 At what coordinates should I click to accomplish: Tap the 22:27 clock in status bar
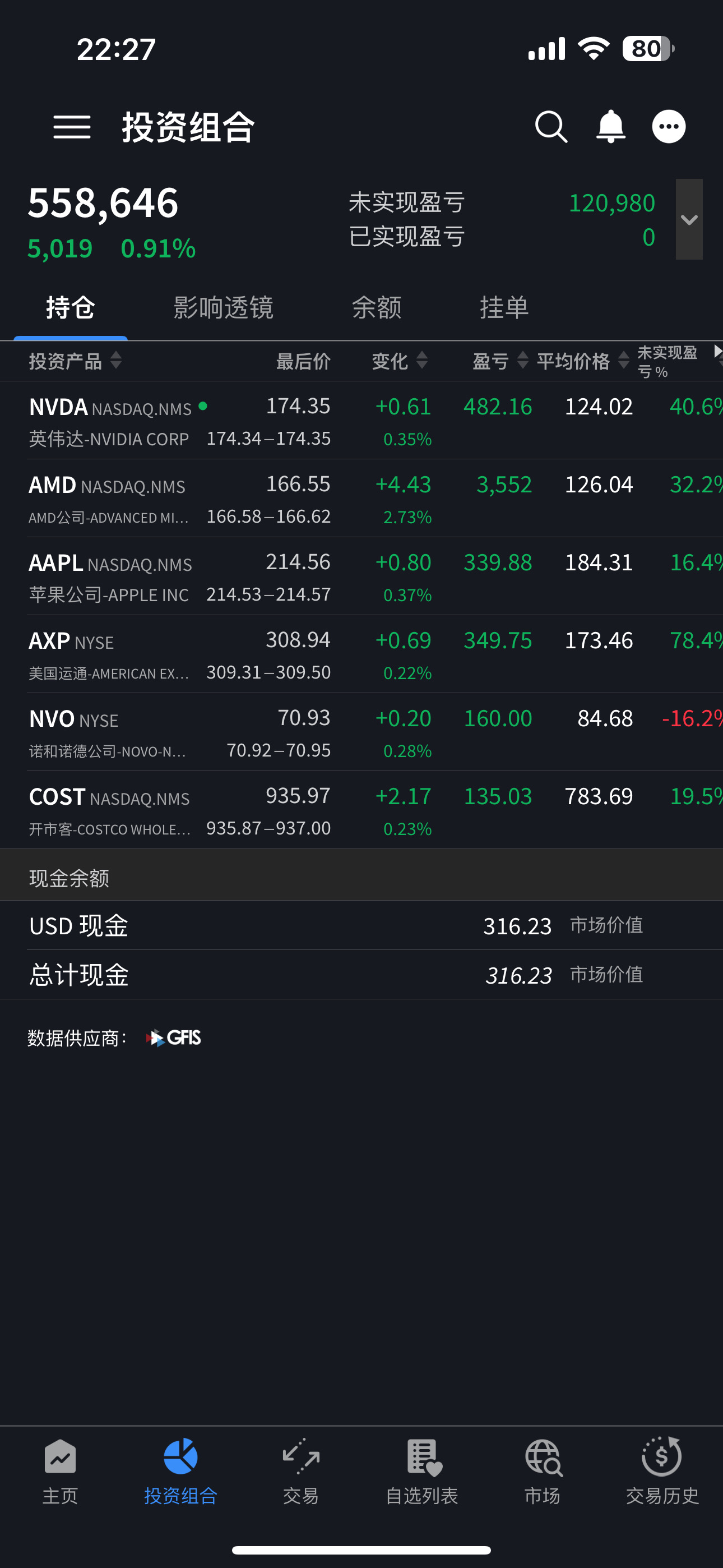(116, 49)
